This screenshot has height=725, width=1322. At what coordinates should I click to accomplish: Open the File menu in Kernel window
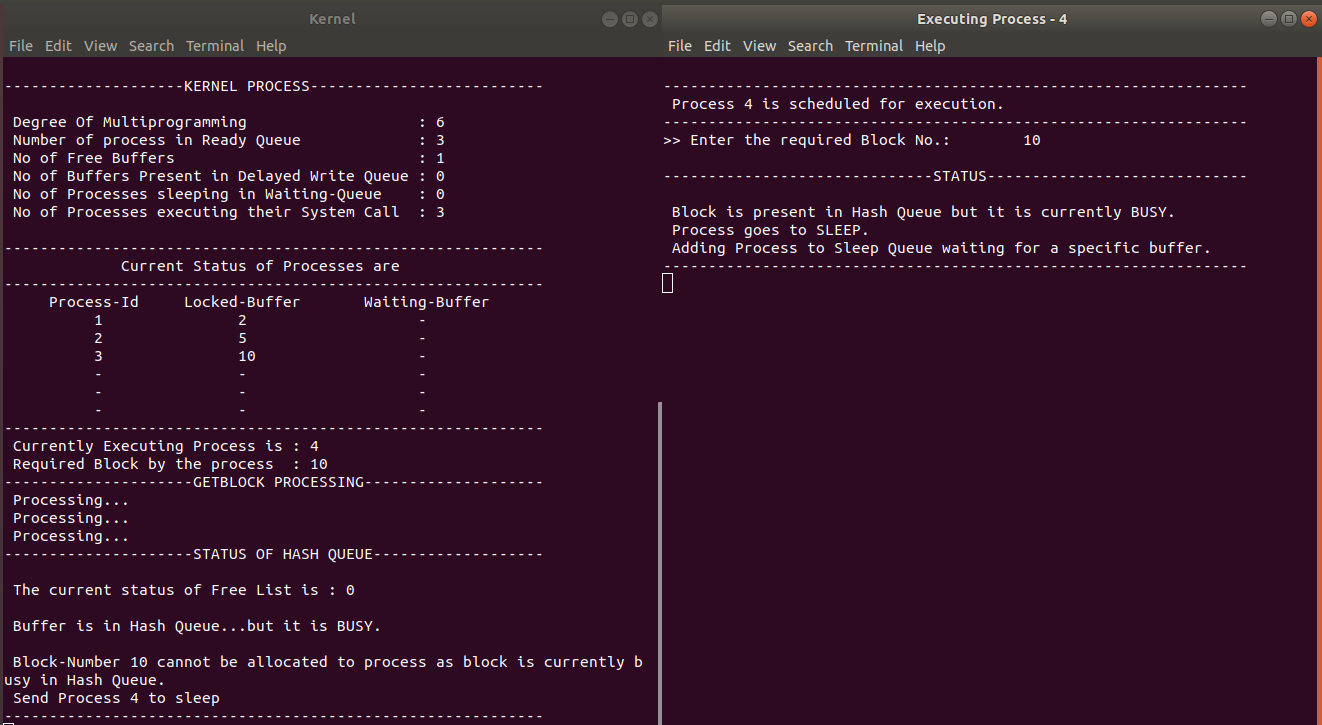coord(20,45)
